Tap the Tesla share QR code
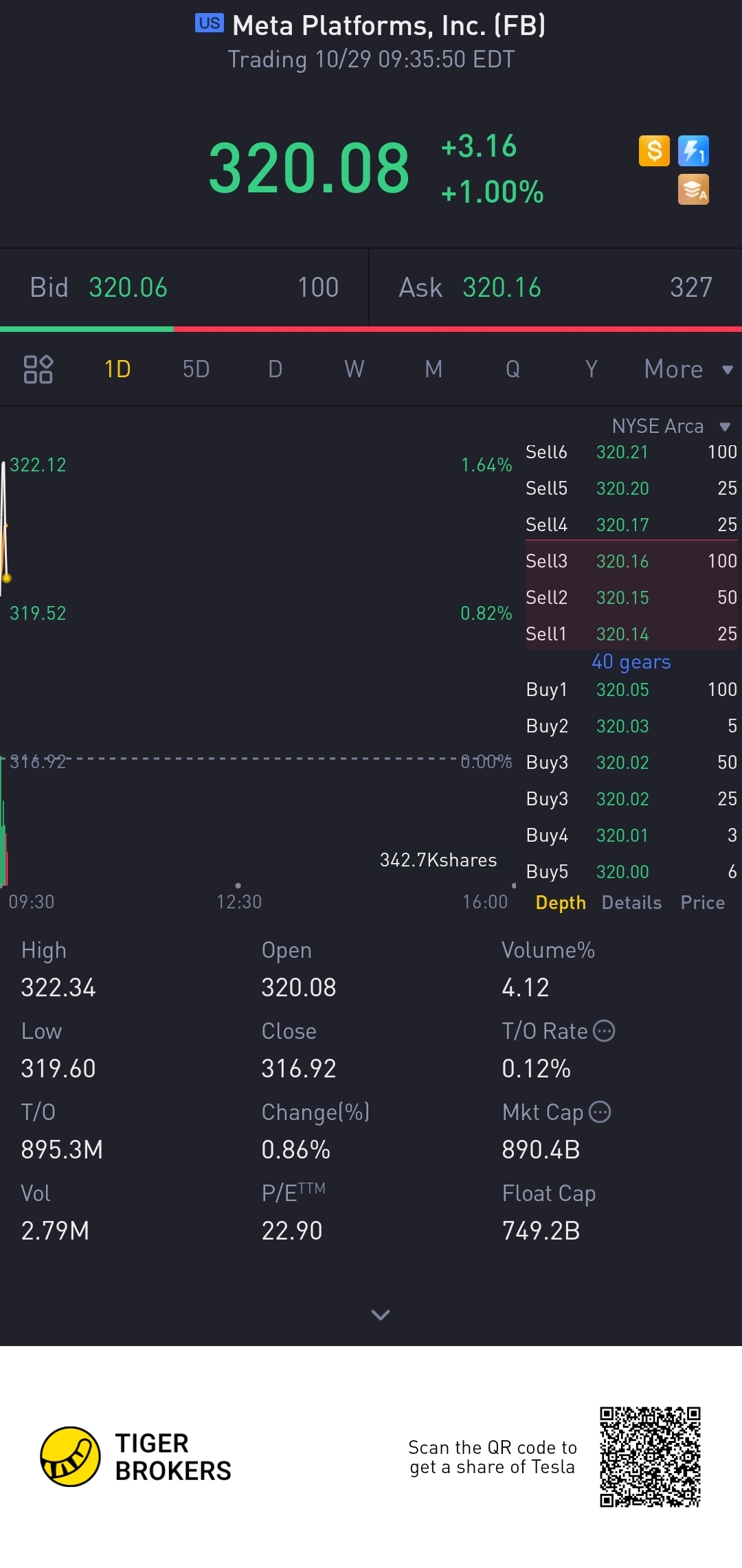This screenshot has height=1568, width=742. (x=650, y=1457)
